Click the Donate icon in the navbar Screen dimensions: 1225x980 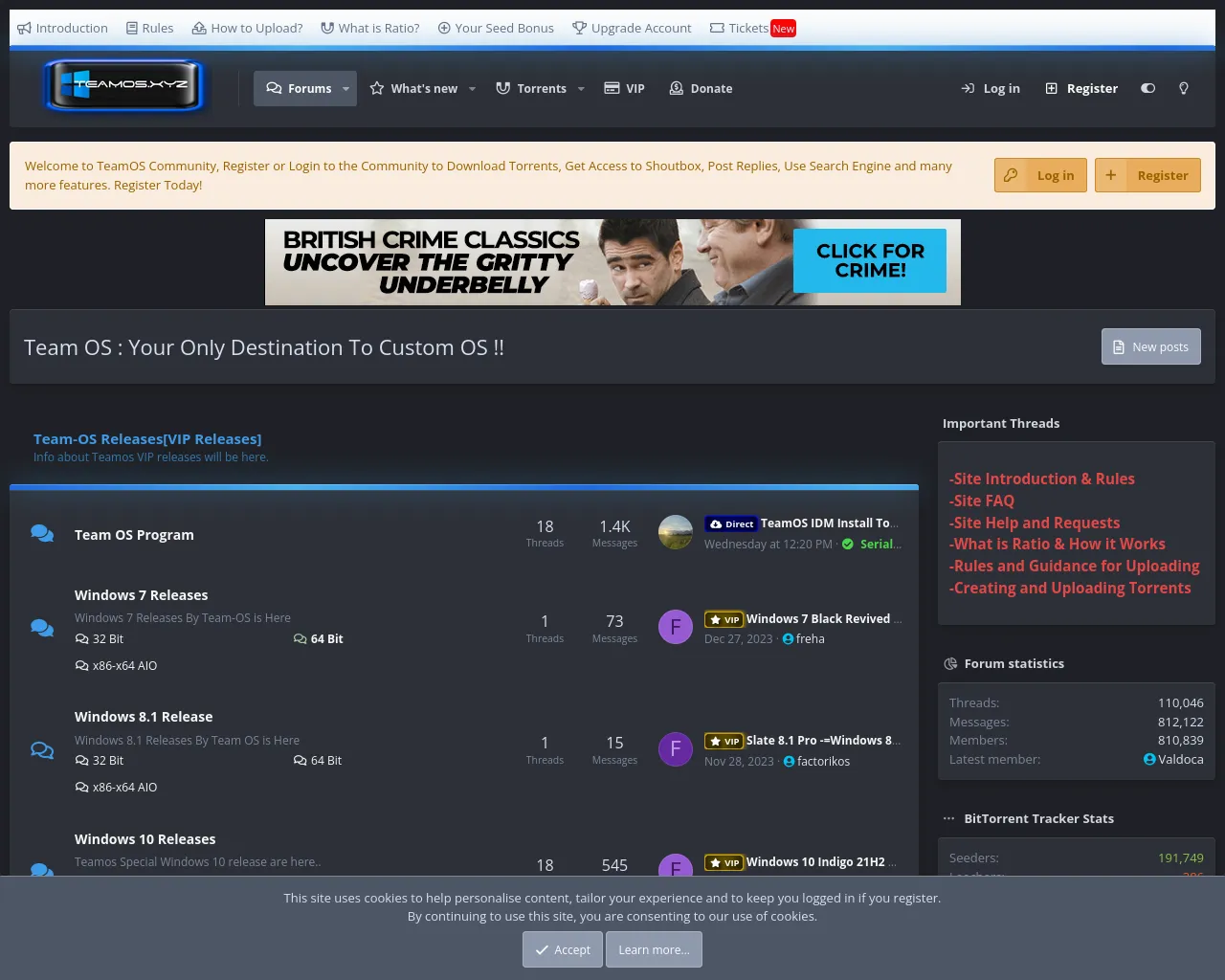[x=678, y=88]
